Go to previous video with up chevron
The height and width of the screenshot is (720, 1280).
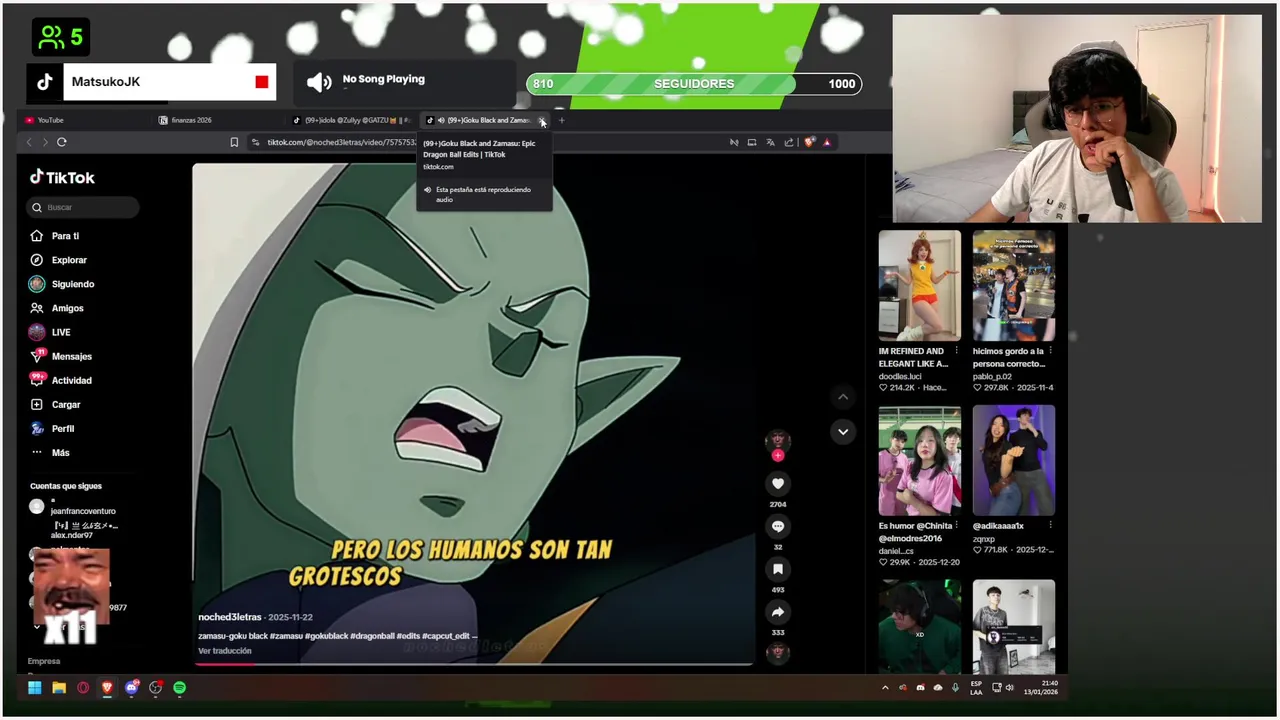tap(843, 397)
